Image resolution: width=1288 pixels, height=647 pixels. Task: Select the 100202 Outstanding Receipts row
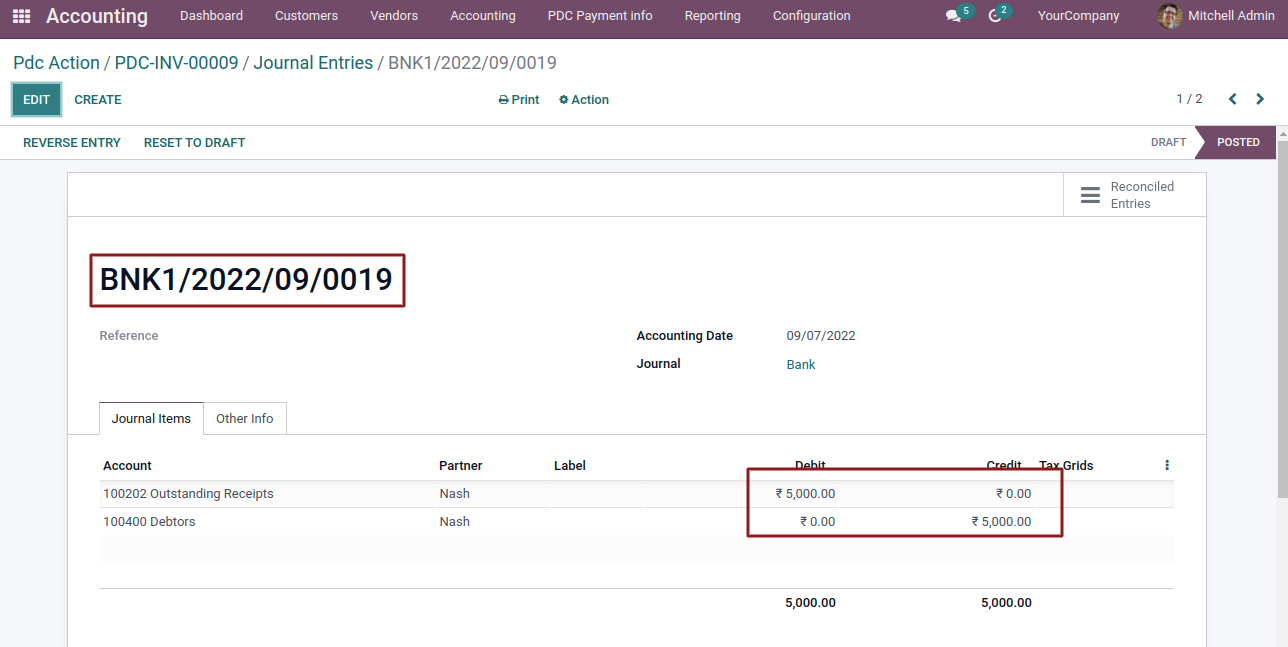(x=637, y=494)
